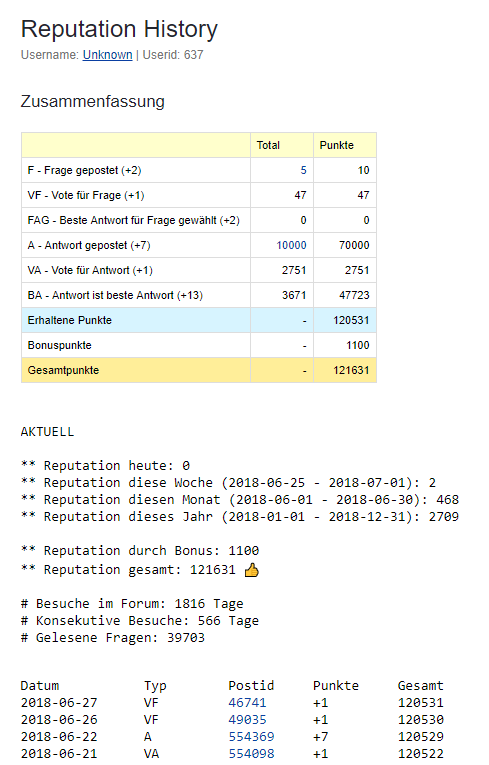Click total 5 for Frage gepostet
The width and height of the screenshot is (489, 765).
[303, 170]
